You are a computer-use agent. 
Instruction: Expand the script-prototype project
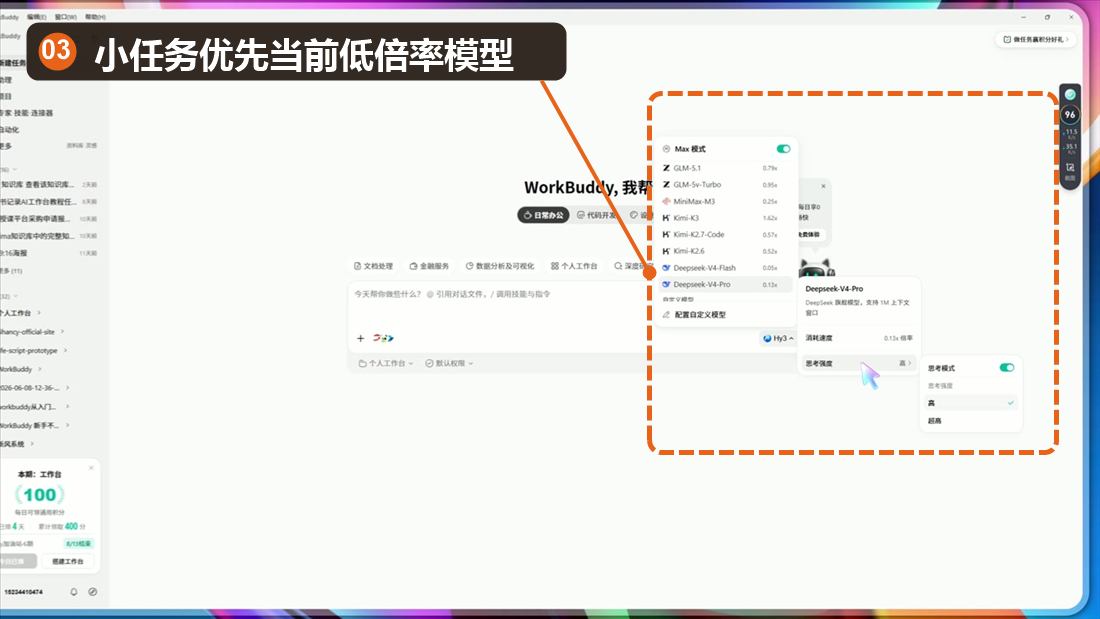(x=33, y=350)
